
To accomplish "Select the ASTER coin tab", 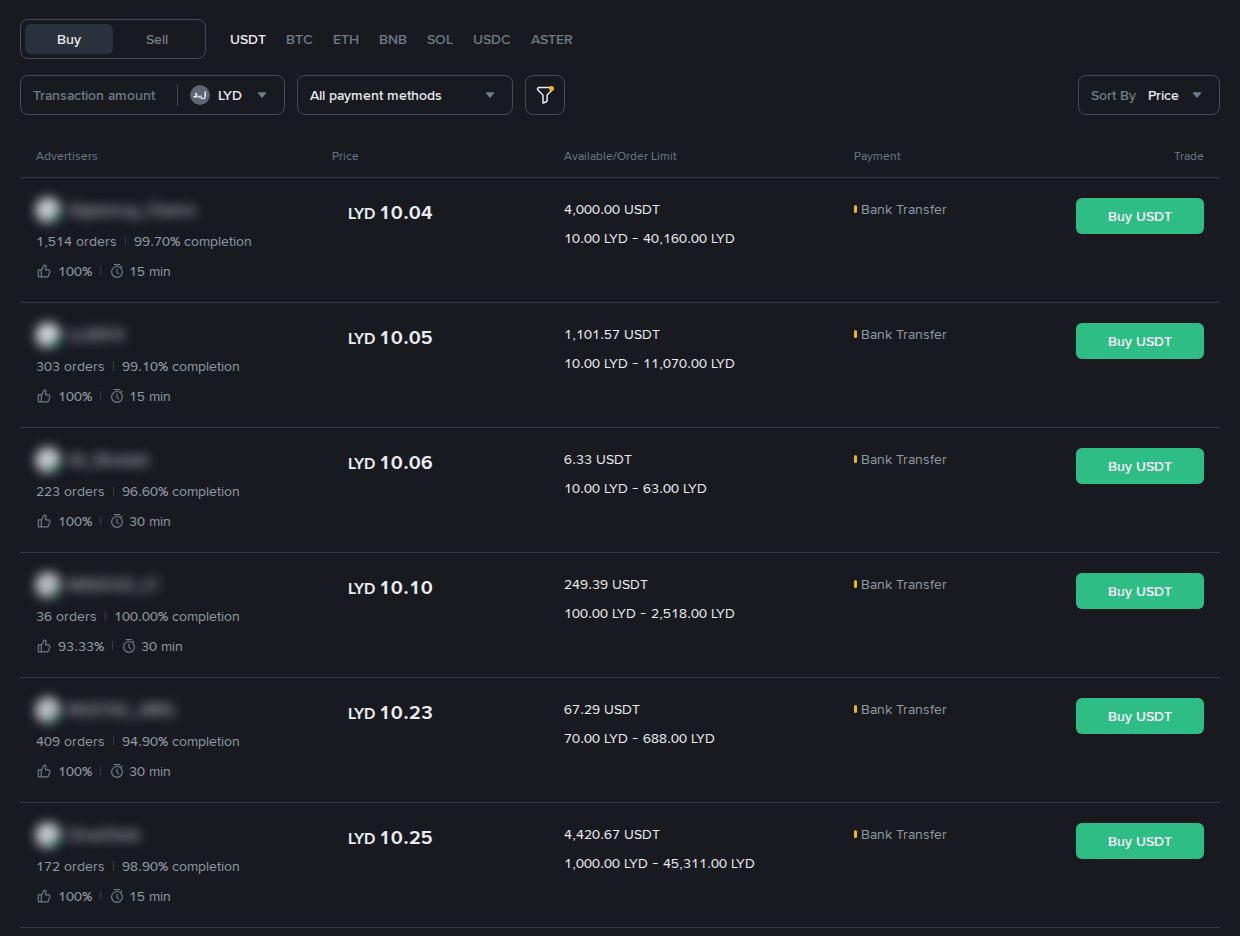I will tap(552, 39).
